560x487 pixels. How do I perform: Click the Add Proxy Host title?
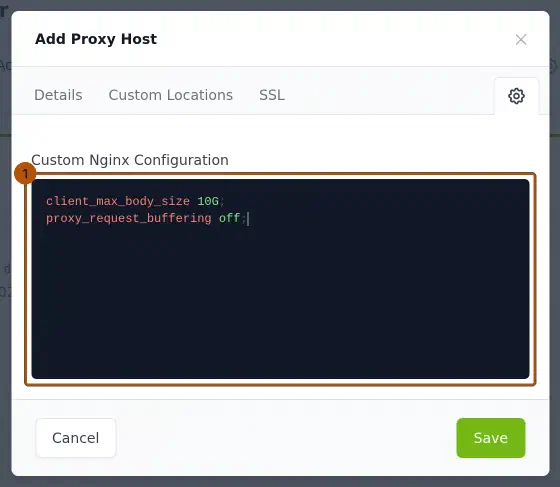[96, 39]
